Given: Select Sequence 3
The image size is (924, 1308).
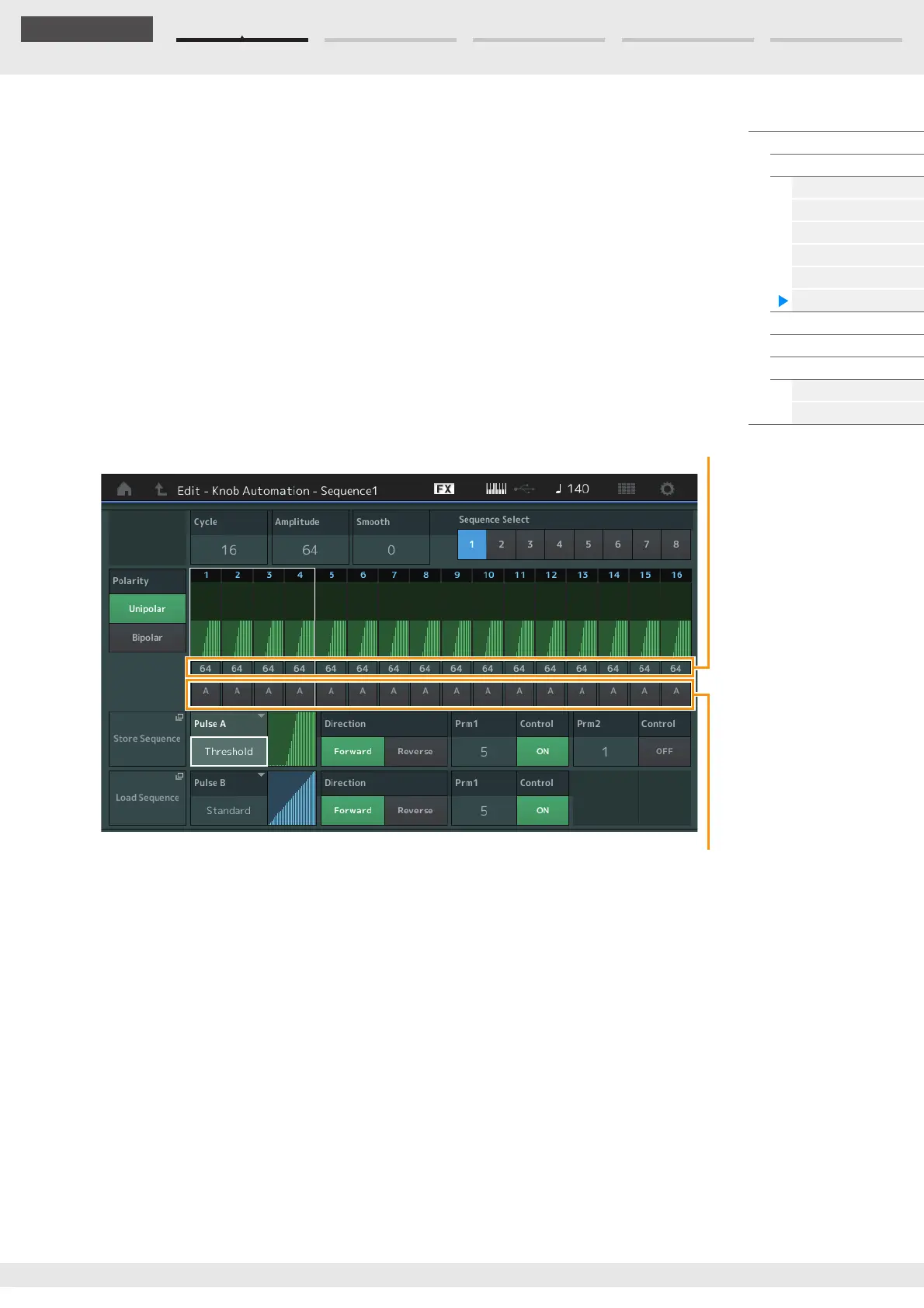Looking at the screenshot, I should pos(530,544).
